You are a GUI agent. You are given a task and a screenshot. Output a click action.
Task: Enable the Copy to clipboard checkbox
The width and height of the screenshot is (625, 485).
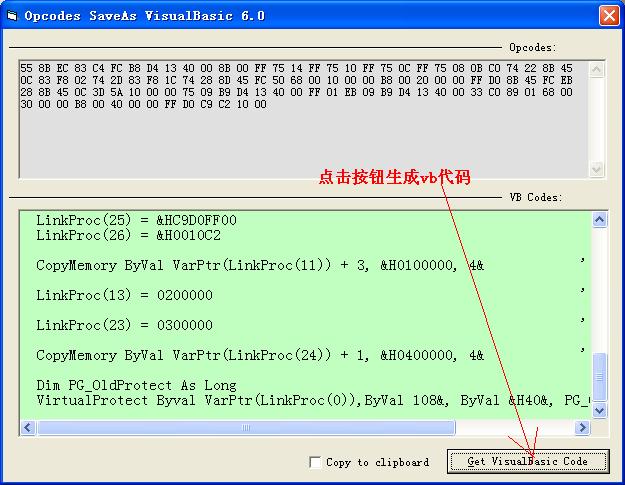coord(316,462)
